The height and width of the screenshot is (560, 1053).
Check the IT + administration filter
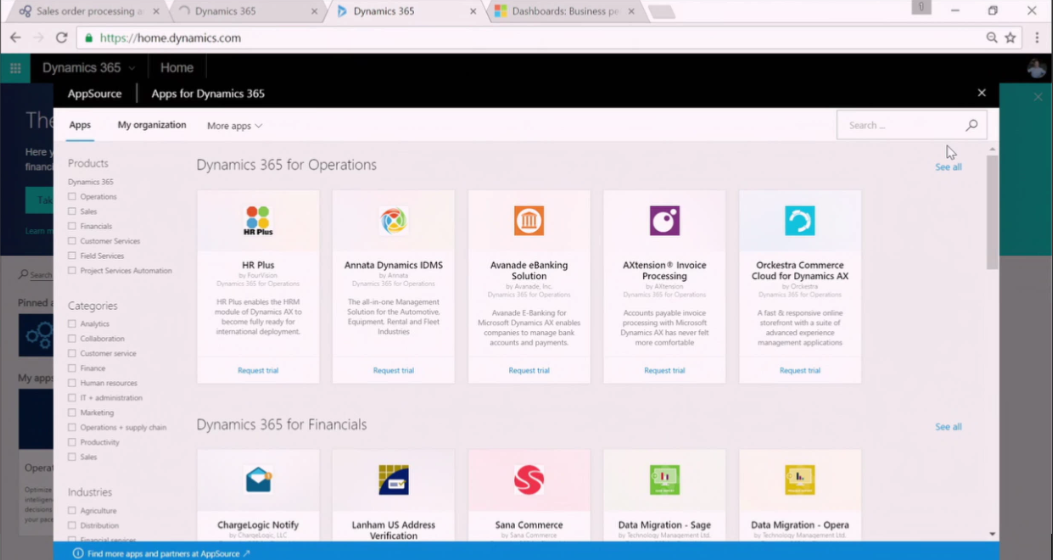point(72,398)
